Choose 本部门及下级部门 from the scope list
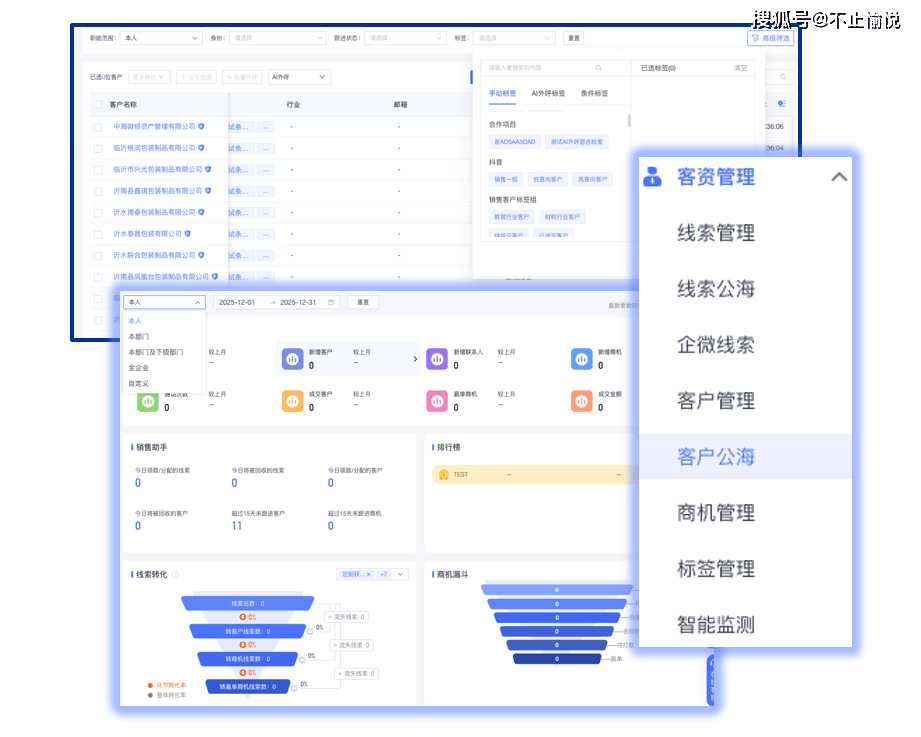 (x=155, y=352)
